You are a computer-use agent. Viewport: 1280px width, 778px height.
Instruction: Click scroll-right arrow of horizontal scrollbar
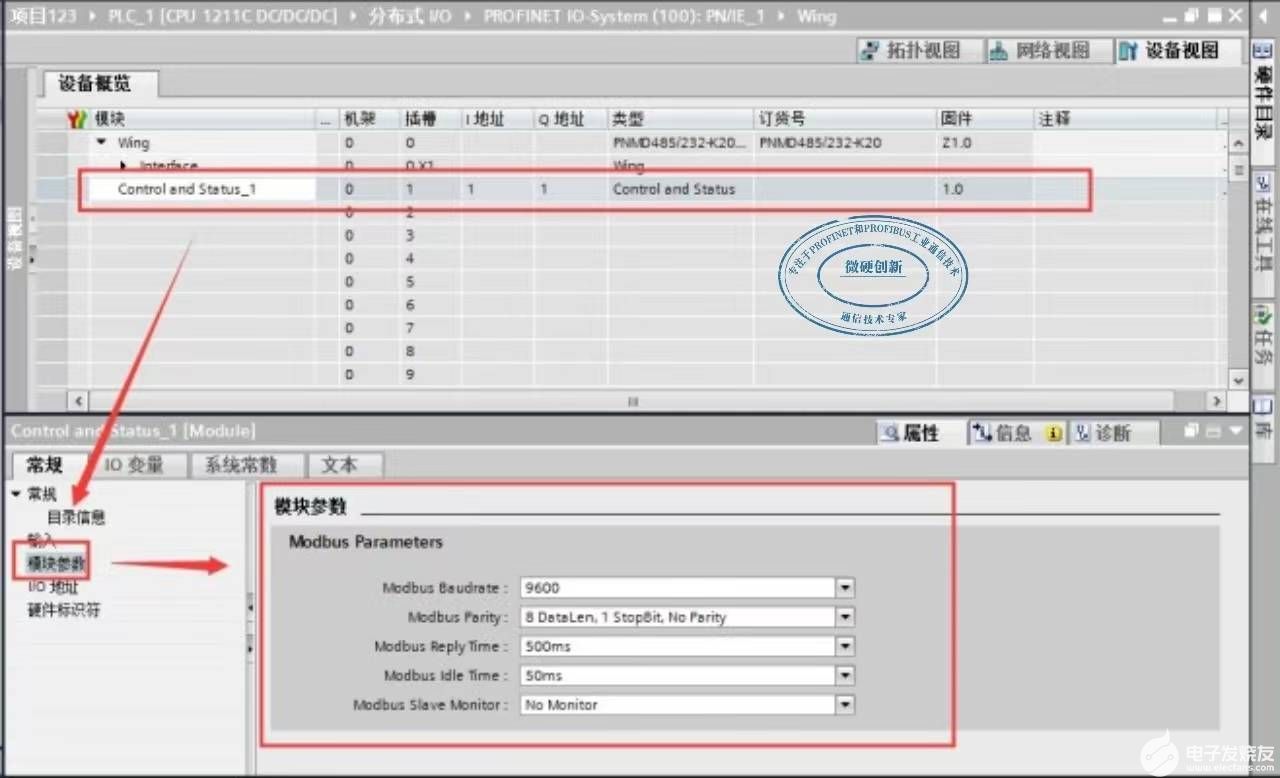1215,401
